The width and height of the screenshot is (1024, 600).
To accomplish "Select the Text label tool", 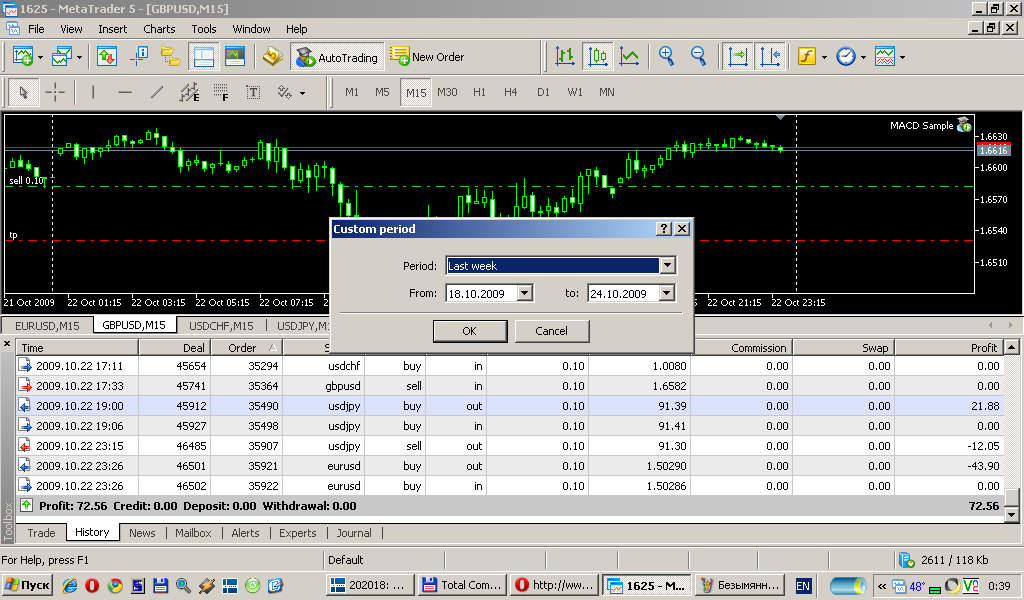I will point(253,93).
